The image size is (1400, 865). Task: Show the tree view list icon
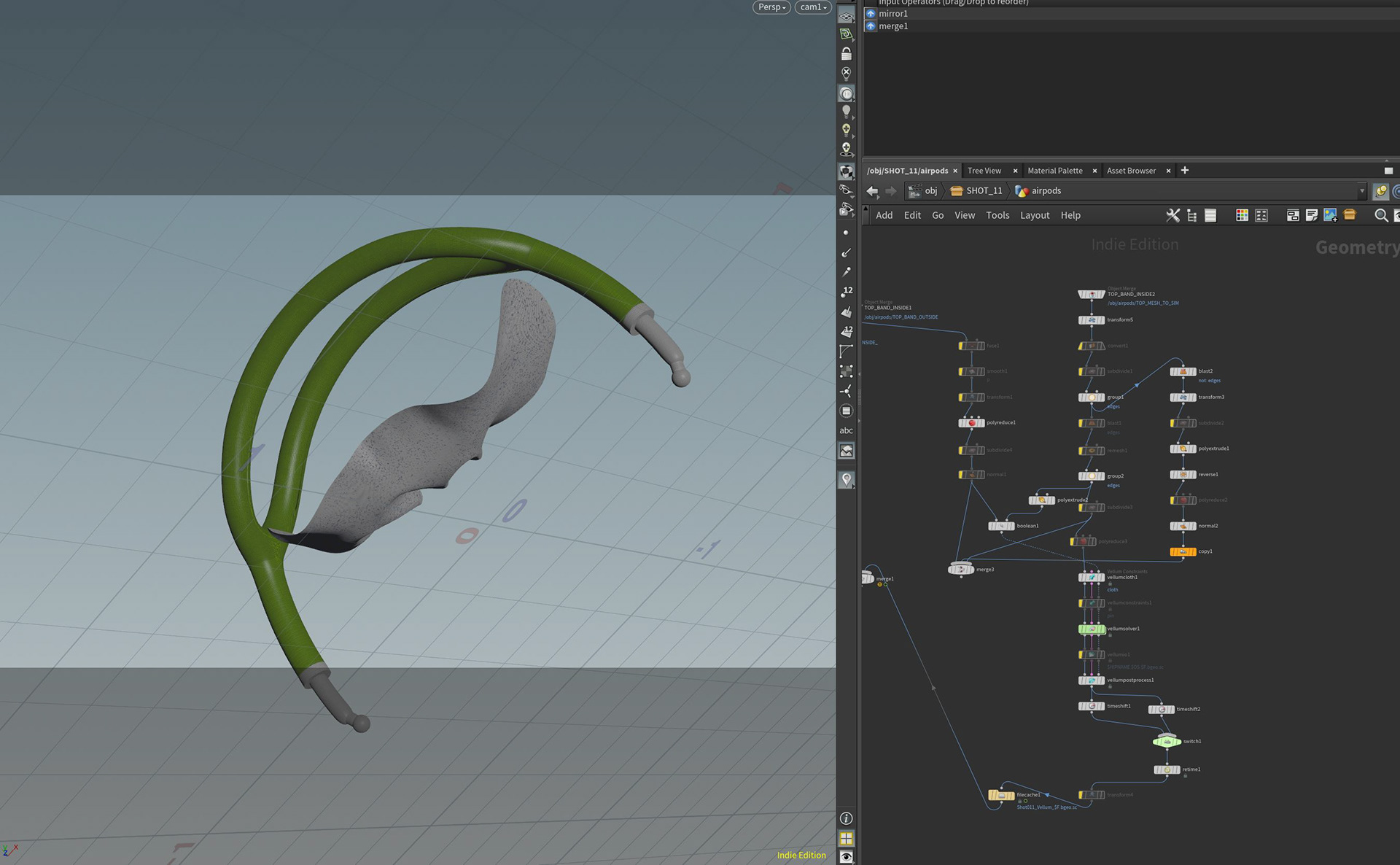pyautogui.click(x=1191, y=215)
